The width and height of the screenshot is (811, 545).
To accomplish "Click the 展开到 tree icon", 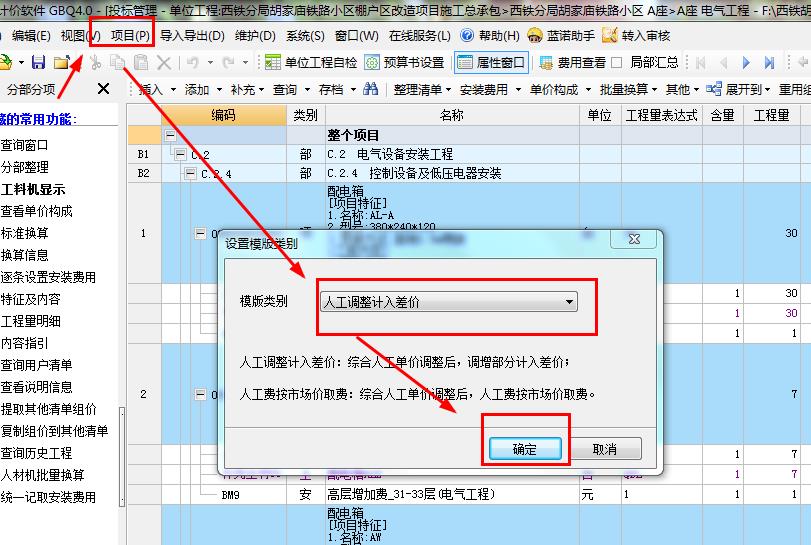I will pos(714,89).
